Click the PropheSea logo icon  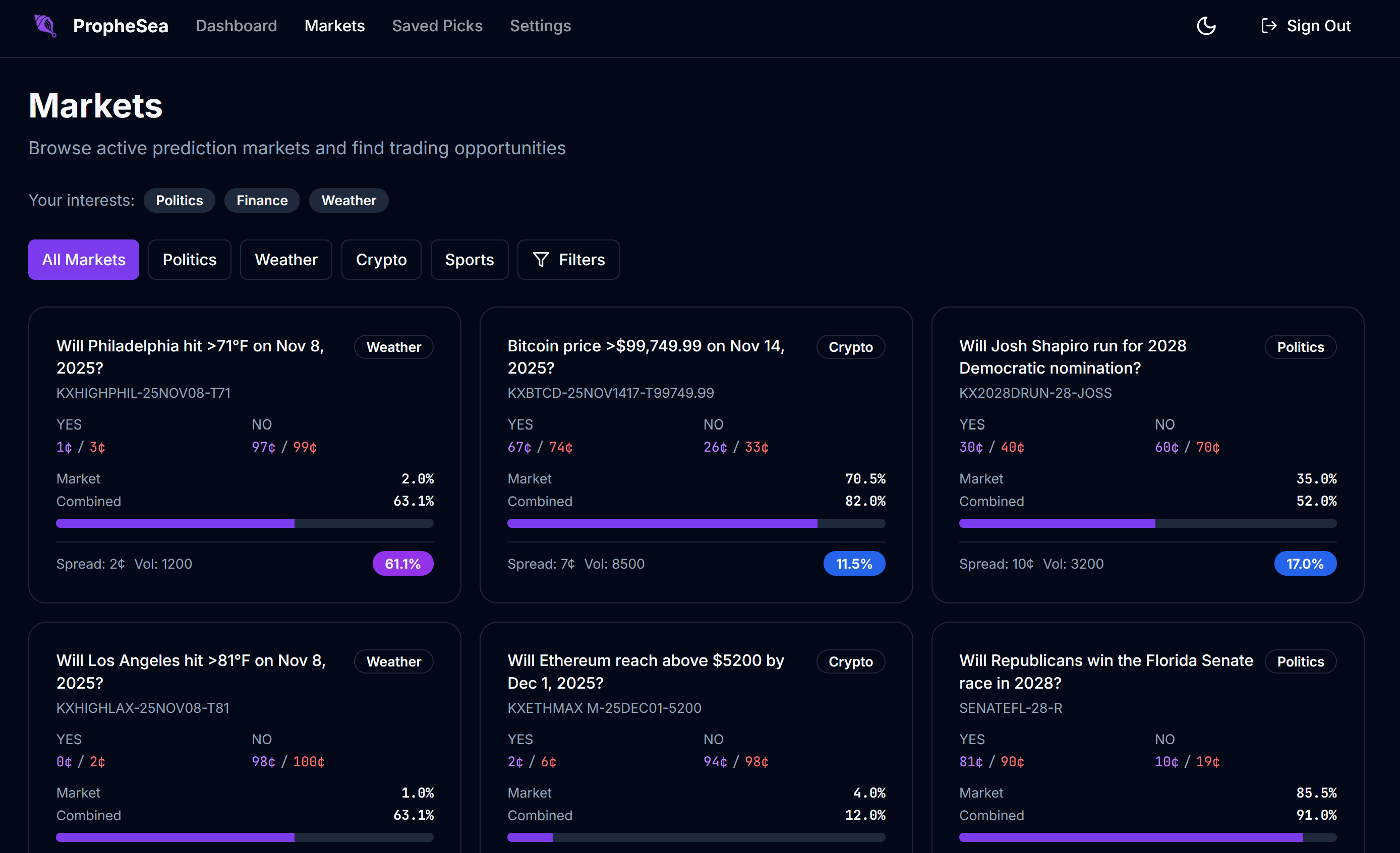45,26
